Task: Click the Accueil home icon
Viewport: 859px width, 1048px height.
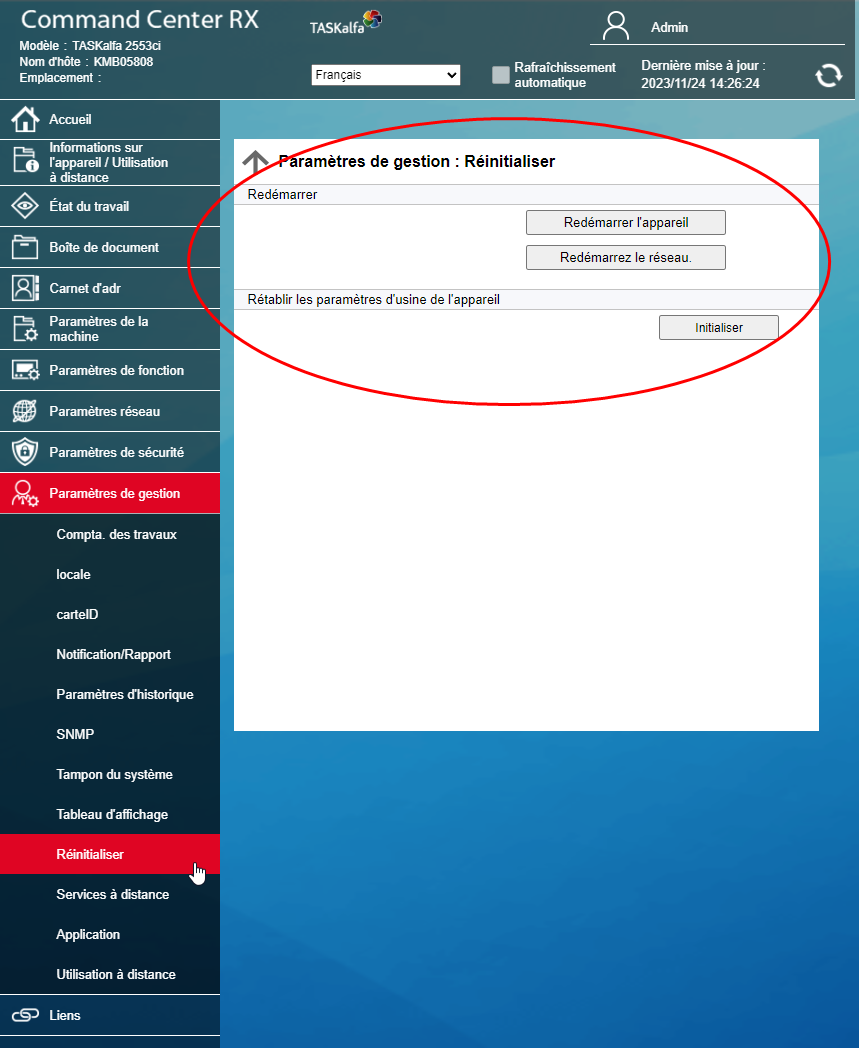Action: point(25,120)
